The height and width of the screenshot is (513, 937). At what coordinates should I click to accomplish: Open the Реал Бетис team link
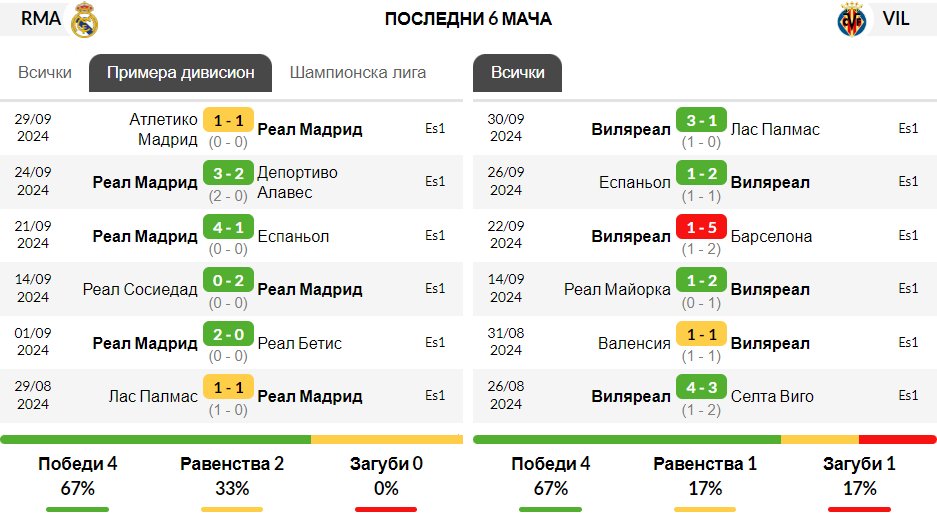[299, 343]
